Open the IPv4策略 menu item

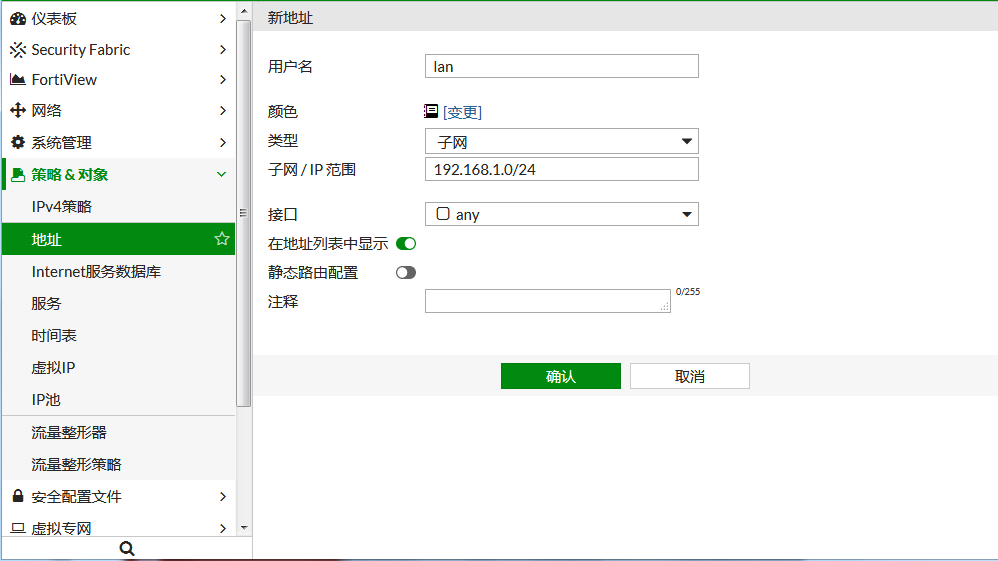pos(62,207)
